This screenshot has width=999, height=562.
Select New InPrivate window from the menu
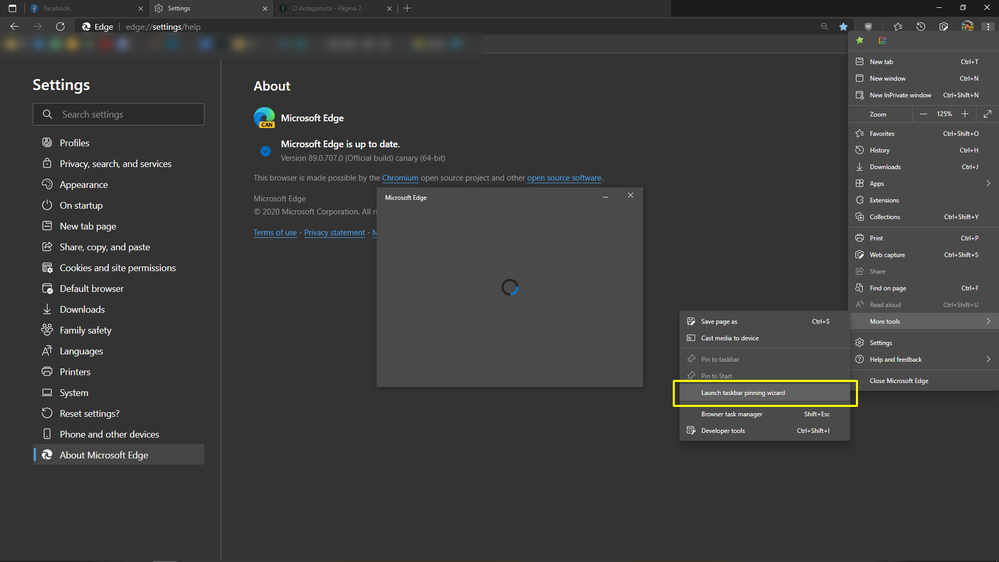(924, 95)
